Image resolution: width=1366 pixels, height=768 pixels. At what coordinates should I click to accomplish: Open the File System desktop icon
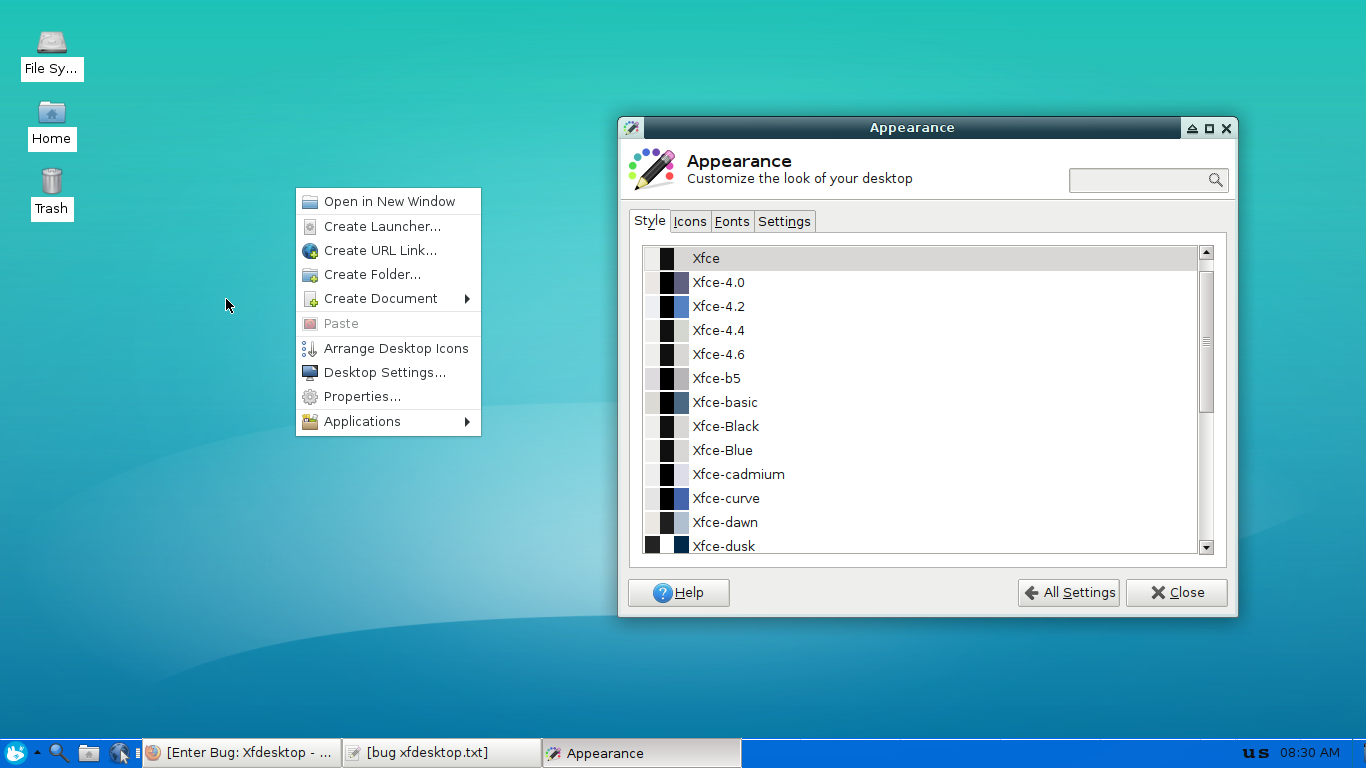click(52, 43)
